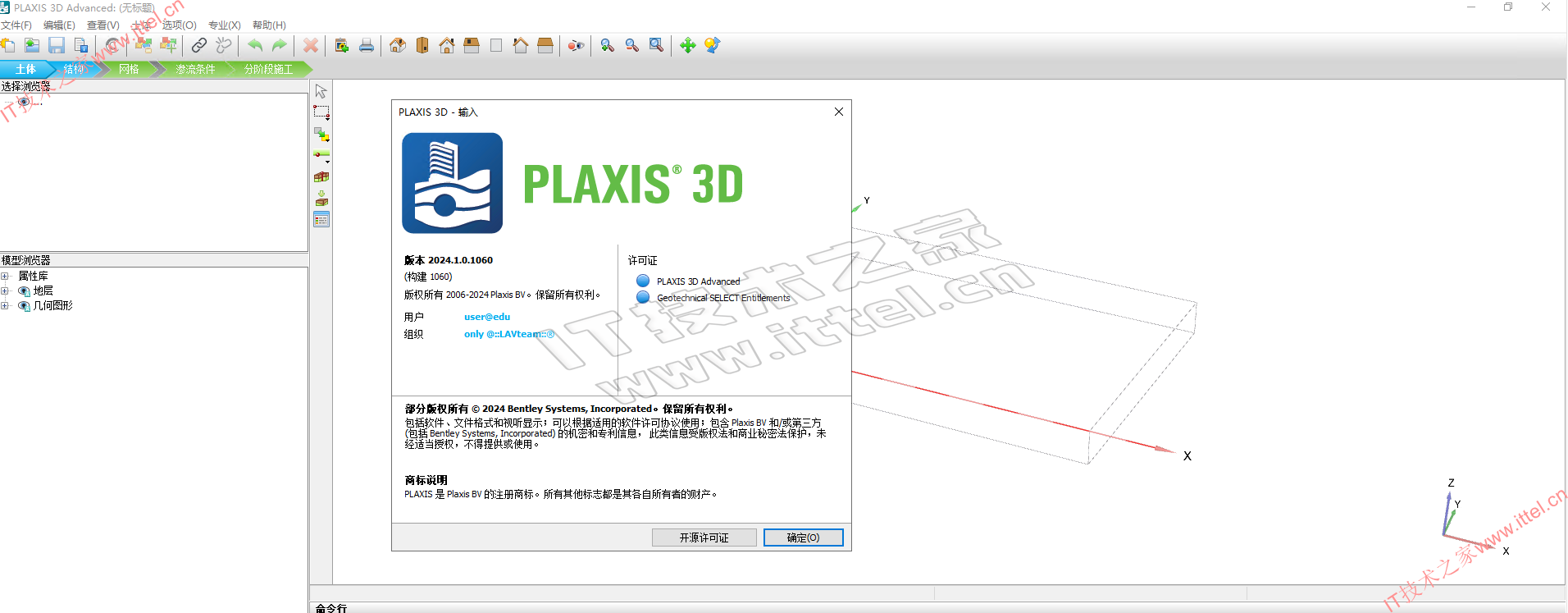Click the pack project document icon

coord(81,45)
